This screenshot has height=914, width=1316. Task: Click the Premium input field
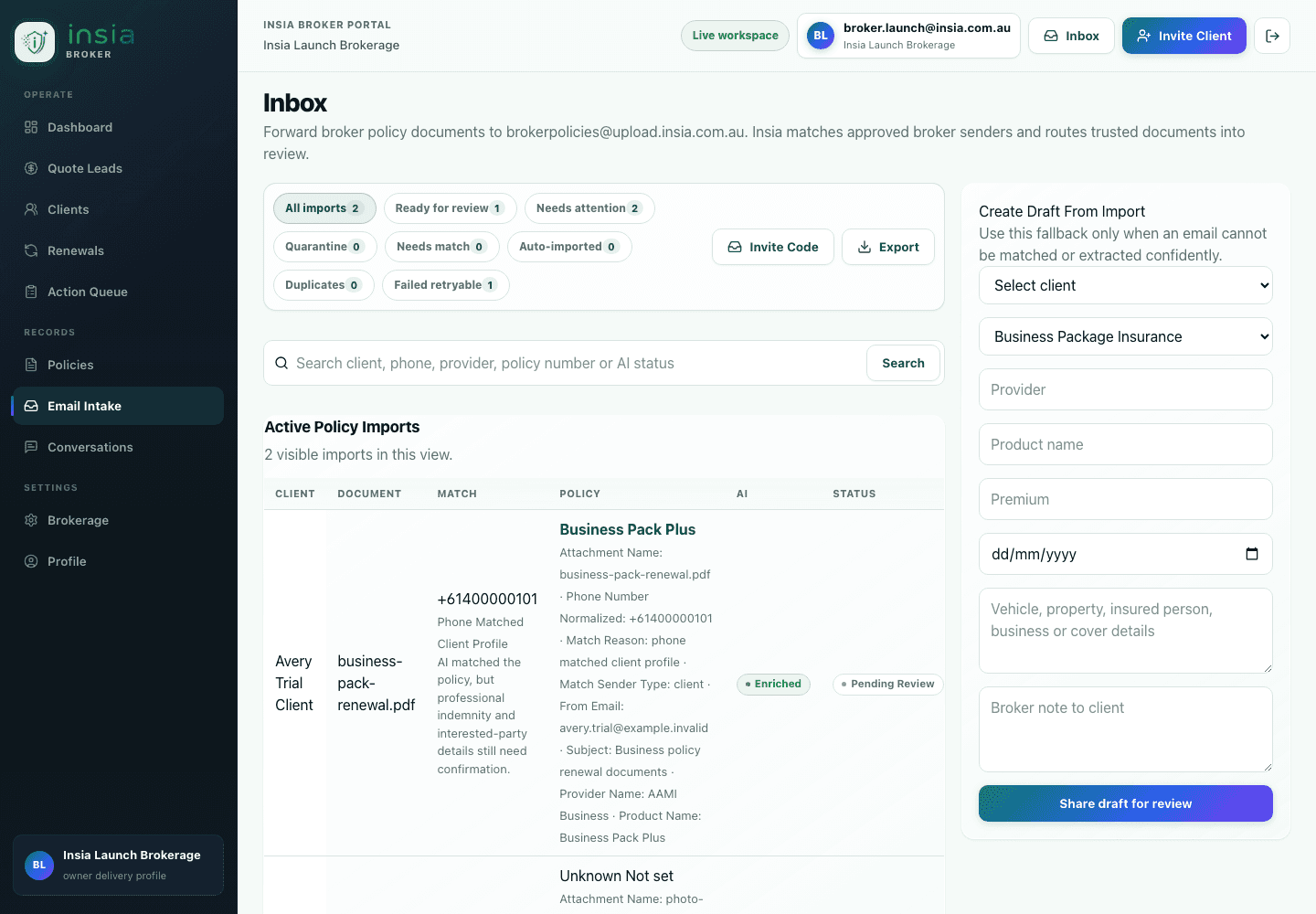coord(1126,499)
